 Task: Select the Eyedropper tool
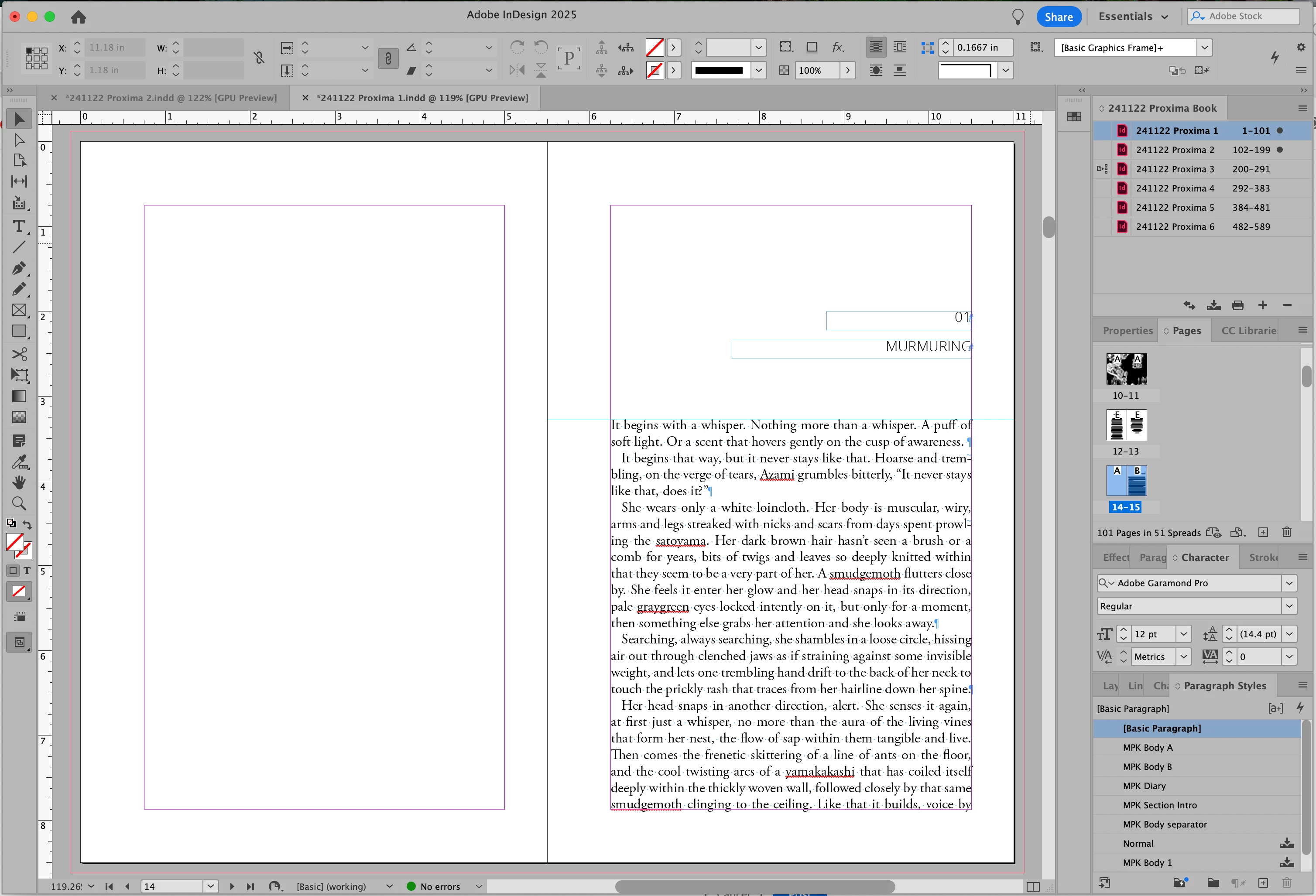pyautogui.click(x=19, y=462)
